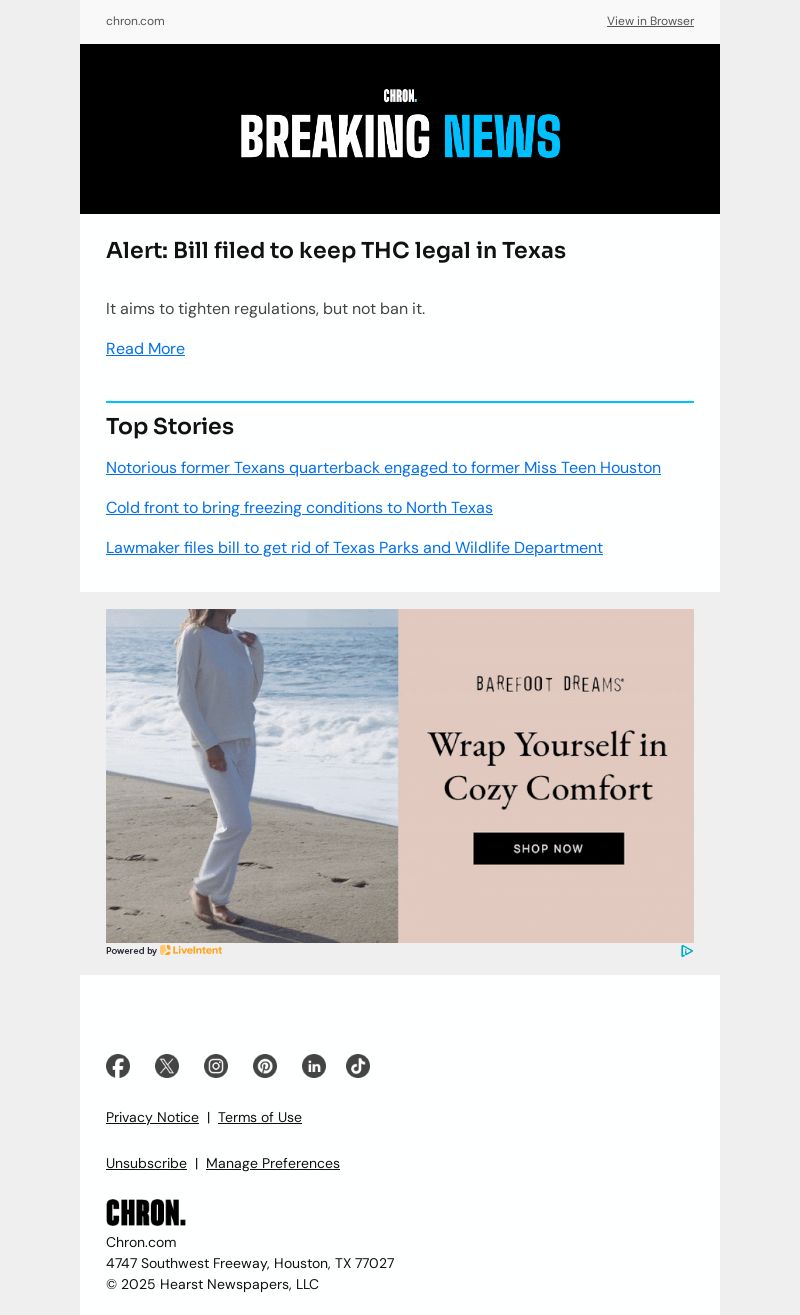
Task: Click Read More under THC alert
Action: pos(145,349)
